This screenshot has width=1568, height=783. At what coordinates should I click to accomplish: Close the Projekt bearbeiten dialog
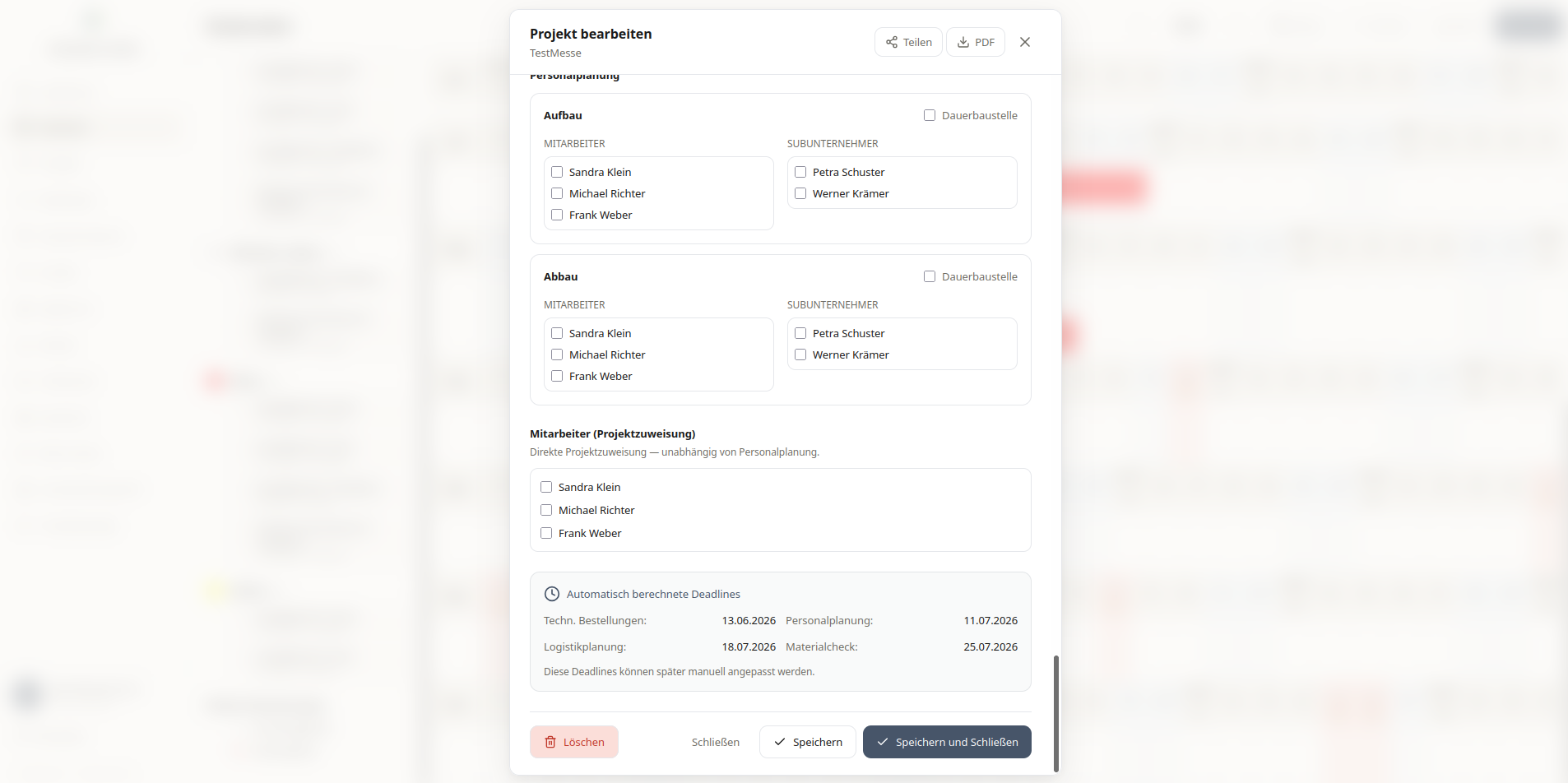pyautogui.click(x=1025, y=42)
